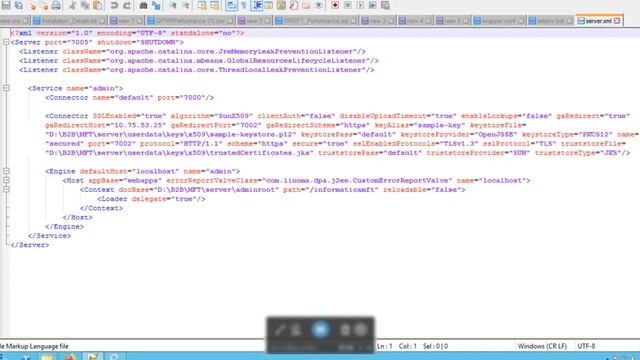This screenshot has width=640, height=360.
Task: Click the closing </Server> tag
Action: click(x=30, y=245)
